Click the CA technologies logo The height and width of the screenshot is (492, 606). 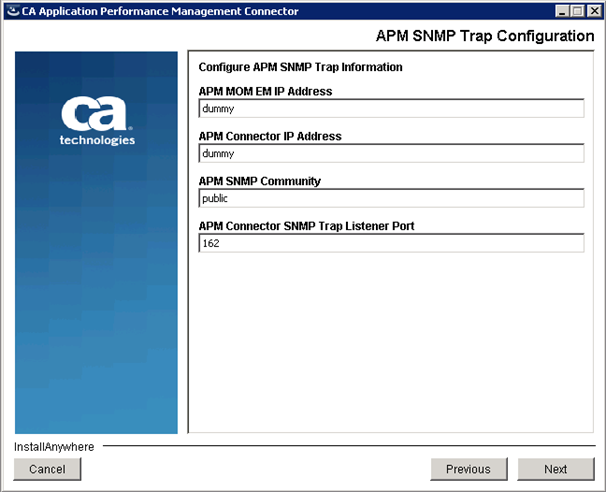click(97, 121)
